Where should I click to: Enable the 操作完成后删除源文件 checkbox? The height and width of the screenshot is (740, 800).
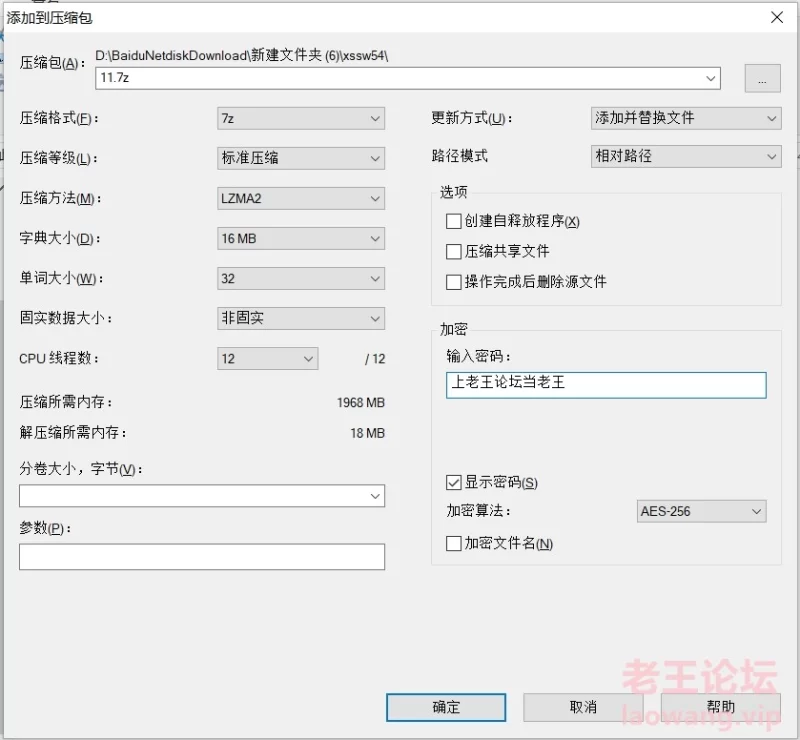point(454,282)
